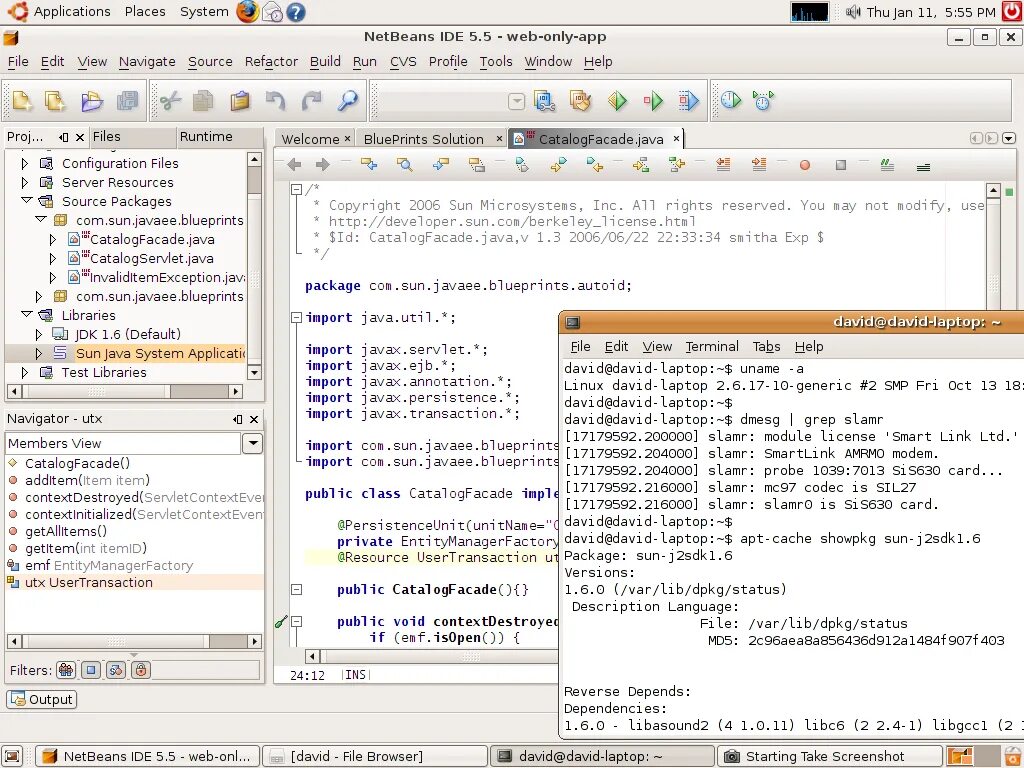Click the Show Desktop icon in bottom panel
Viewport: 1024px width, 768px height.
tap(13, 756)
